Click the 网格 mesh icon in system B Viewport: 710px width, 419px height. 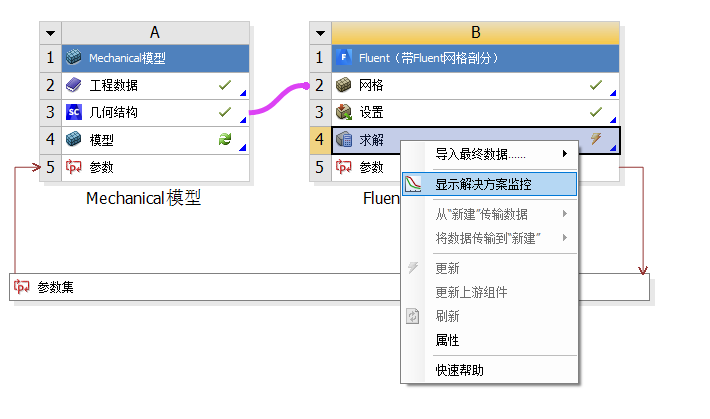pos(344,86)
